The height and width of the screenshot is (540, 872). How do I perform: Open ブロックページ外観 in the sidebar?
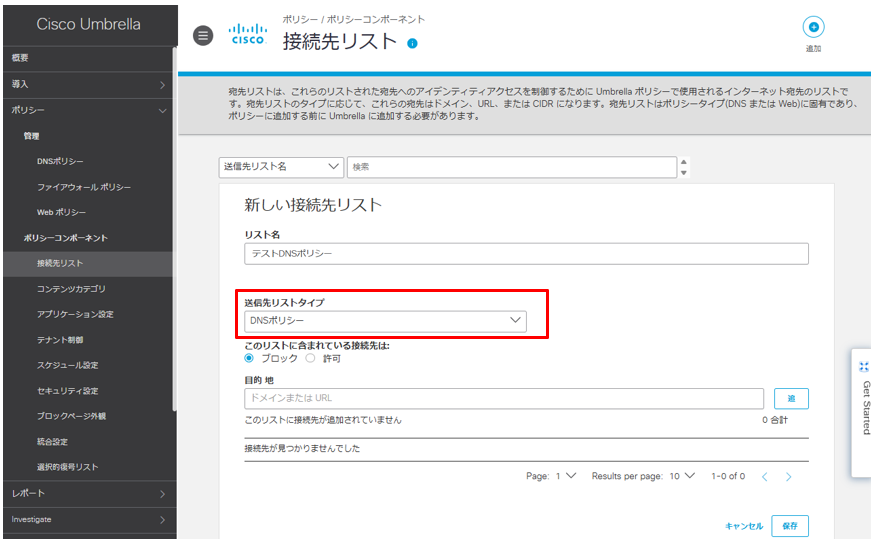coord(71,416)
